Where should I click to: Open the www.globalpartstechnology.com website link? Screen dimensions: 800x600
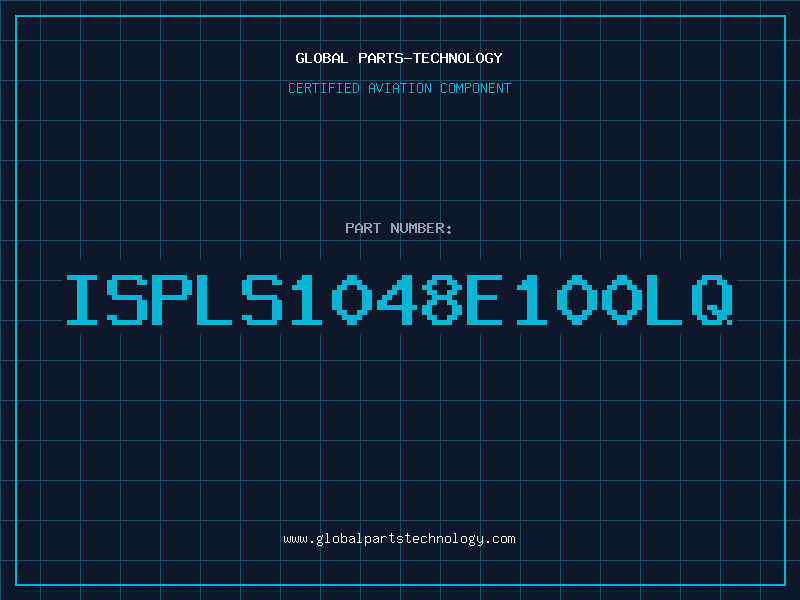399,539
